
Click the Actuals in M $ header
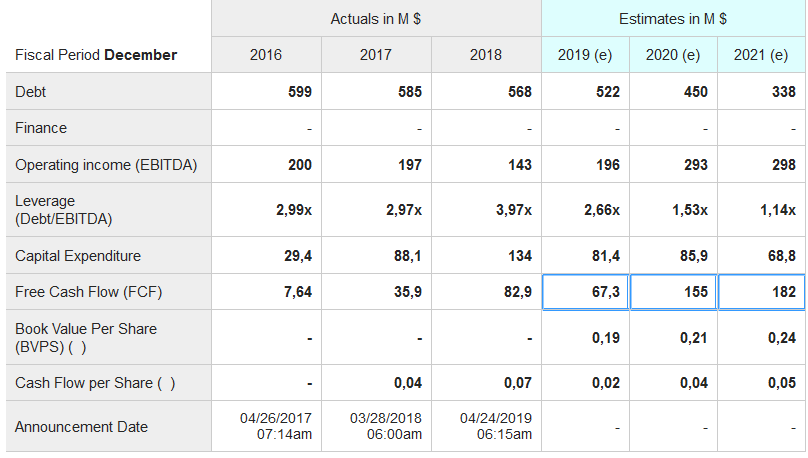(x=375, y=19)
